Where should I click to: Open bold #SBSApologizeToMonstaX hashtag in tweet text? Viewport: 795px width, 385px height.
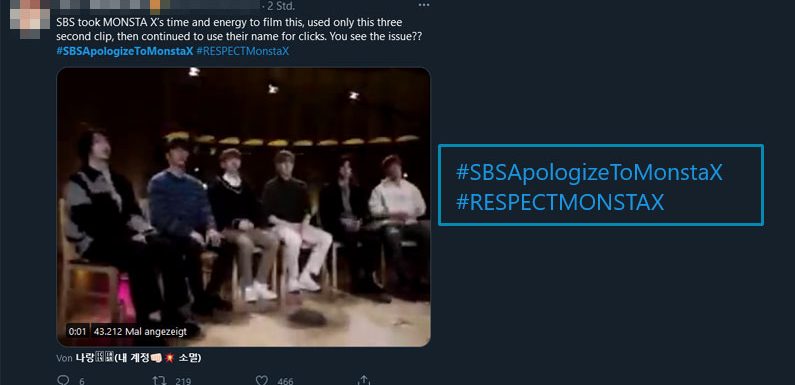(125, 51)
